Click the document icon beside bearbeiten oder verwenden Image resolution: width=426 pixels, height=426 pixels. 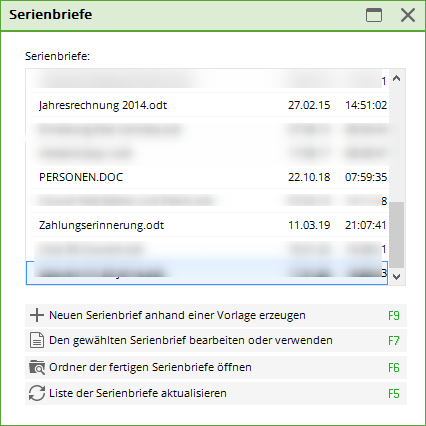pos(37,340)
